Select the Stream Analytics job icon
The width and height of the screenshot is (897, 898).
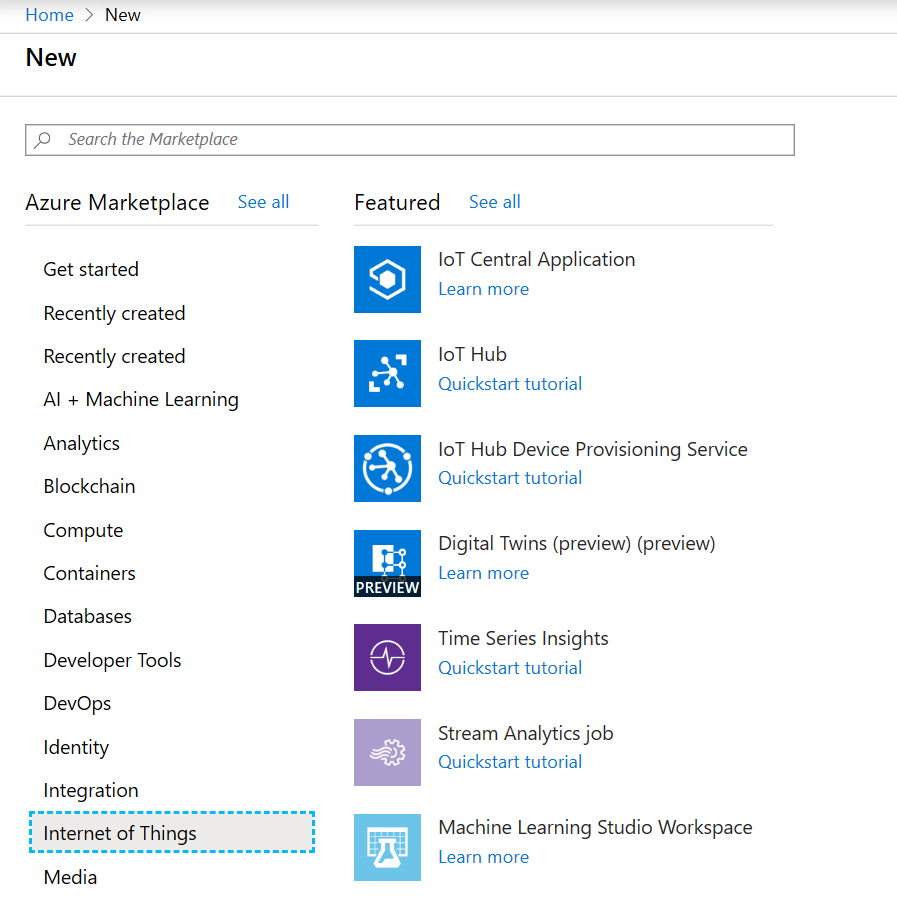387,753
